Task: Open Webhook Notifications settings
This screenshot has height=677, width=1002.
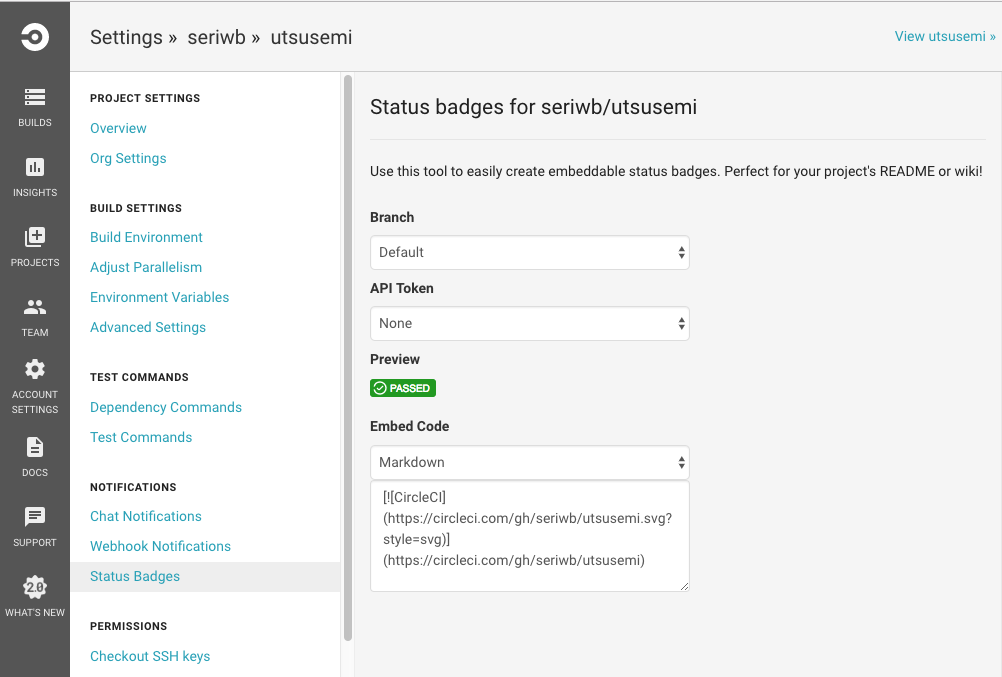Action: tap(160, 547)
